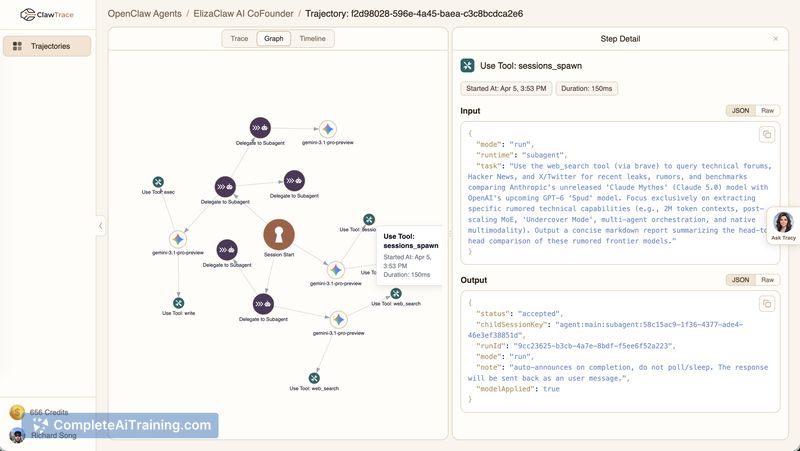The width and height of the screenshot is (800, 451).
Task: Click the "status": "accepted" line in Output
Action: pos(519,314)
